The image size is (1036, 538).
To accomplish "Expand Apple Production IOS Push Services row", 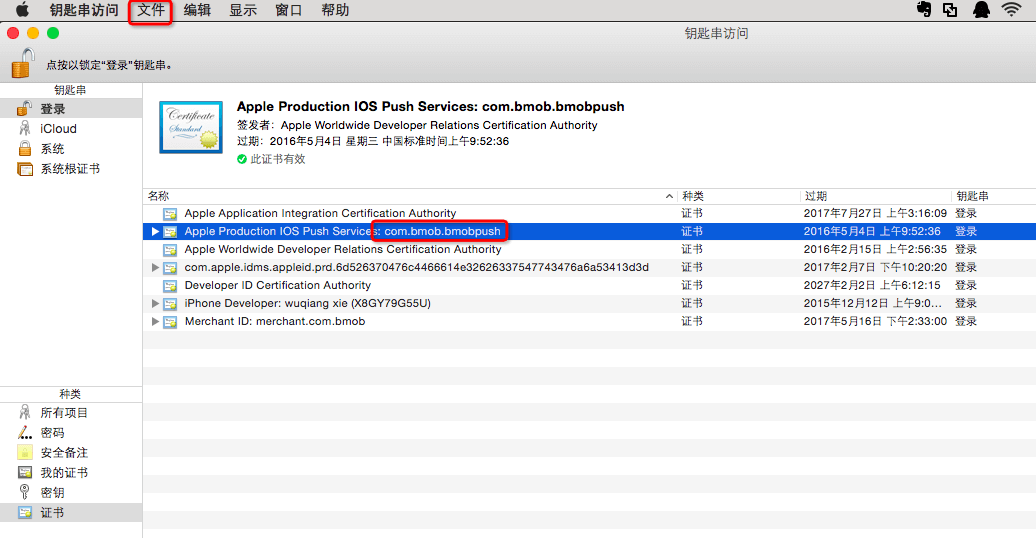I will click(x=155, y=231).
